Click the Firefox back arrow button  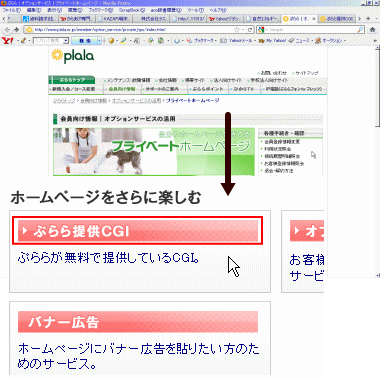click(x=8, y=30)
